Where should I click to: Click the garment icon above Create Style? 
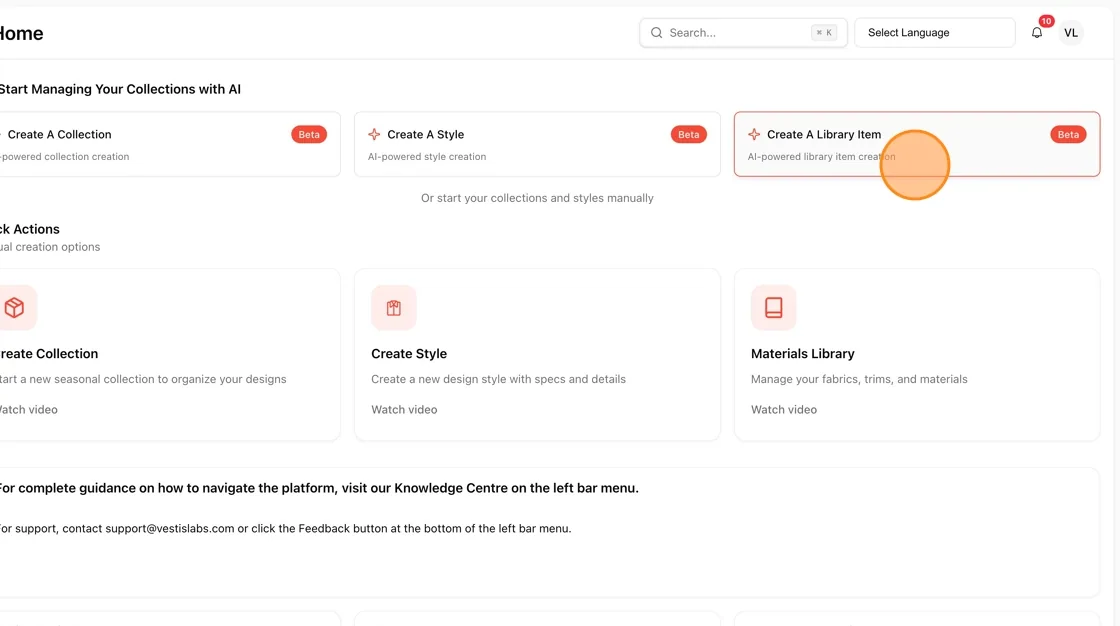click(x=394, y=308)
